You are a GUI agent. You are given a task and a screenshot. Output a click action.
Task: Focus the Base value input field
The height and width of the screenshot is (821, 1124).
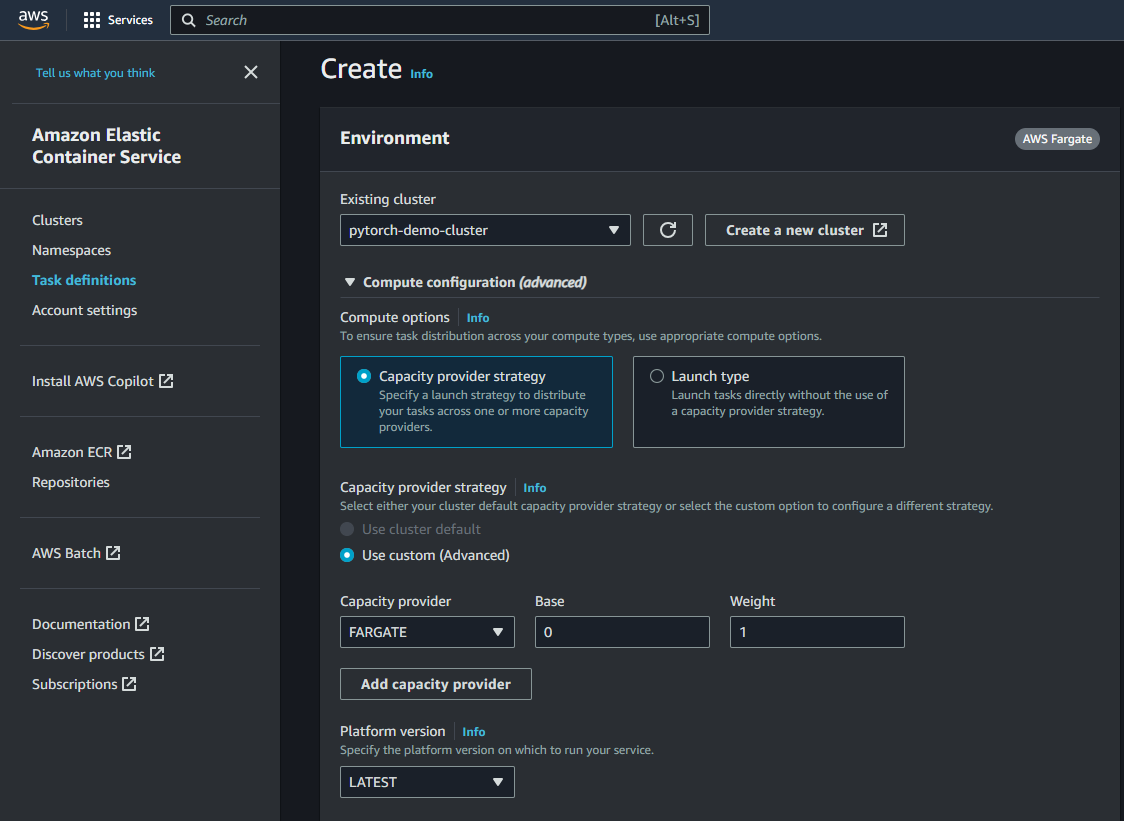pyautogui.click(x=622, y=632)
